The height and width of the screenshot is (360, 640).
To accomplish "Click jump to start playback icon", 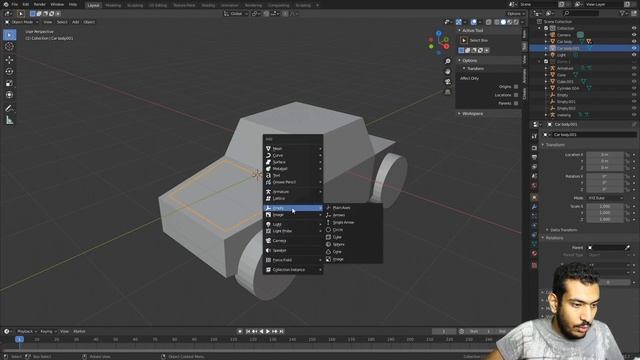I will point(248,331).
